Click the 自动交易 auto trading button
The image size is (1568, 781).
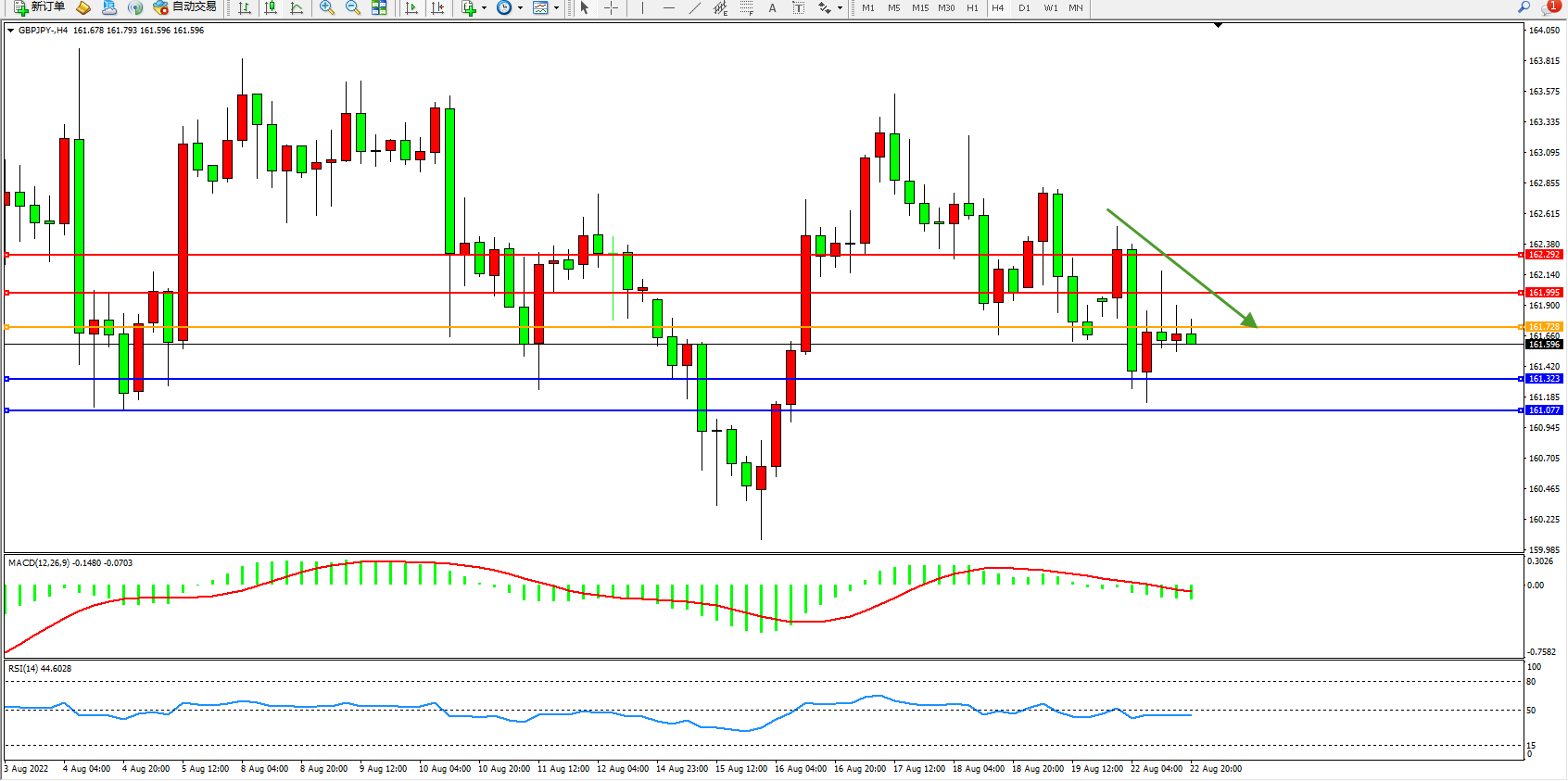(x=184, y=7)
